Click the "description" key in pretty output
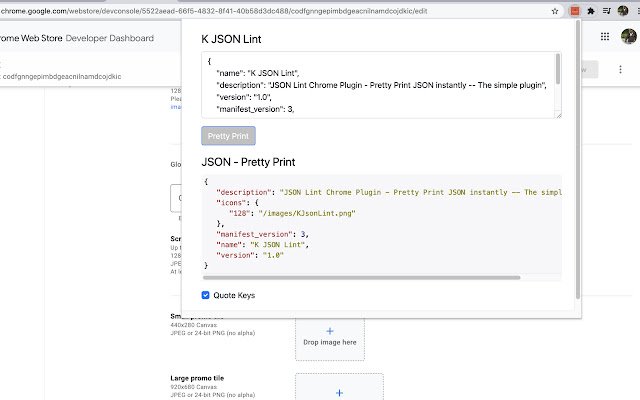Screen dimensions: 640x400 click(x=244, y=192)
